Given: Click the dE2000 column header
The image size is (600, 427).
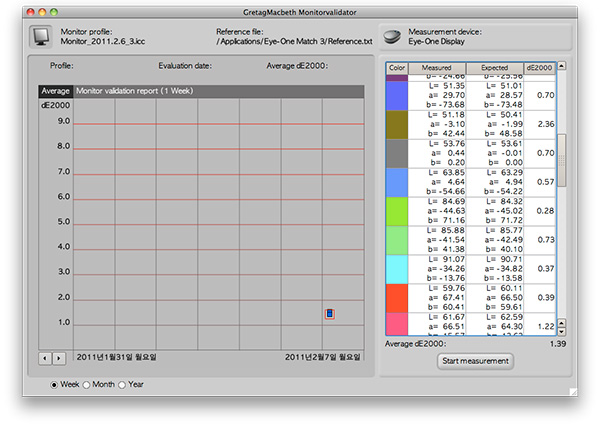Looking at the screenshot, I should tap(541, 67).
